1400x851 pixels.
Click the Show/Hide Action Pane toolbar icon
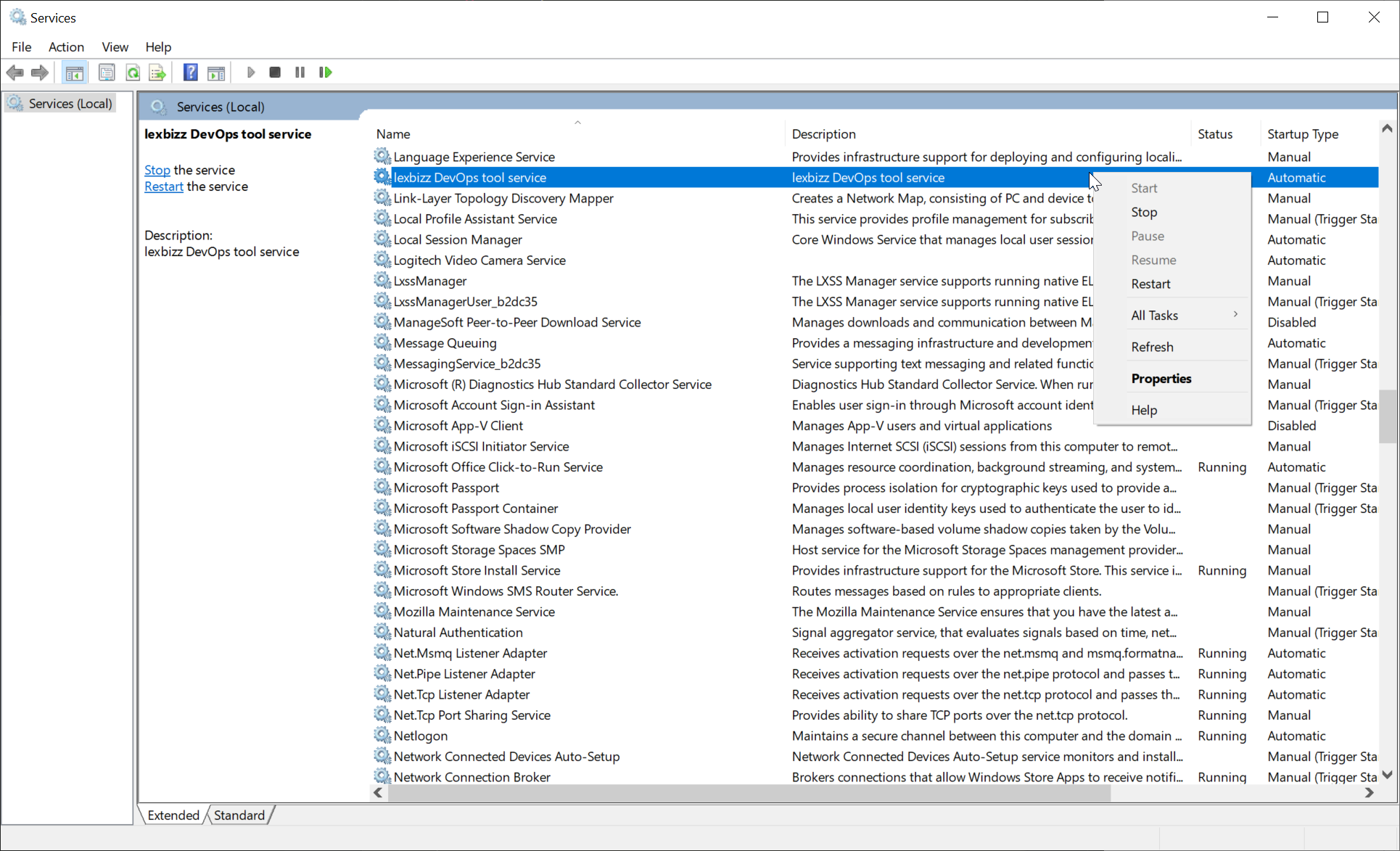click(x=216, y=73)
